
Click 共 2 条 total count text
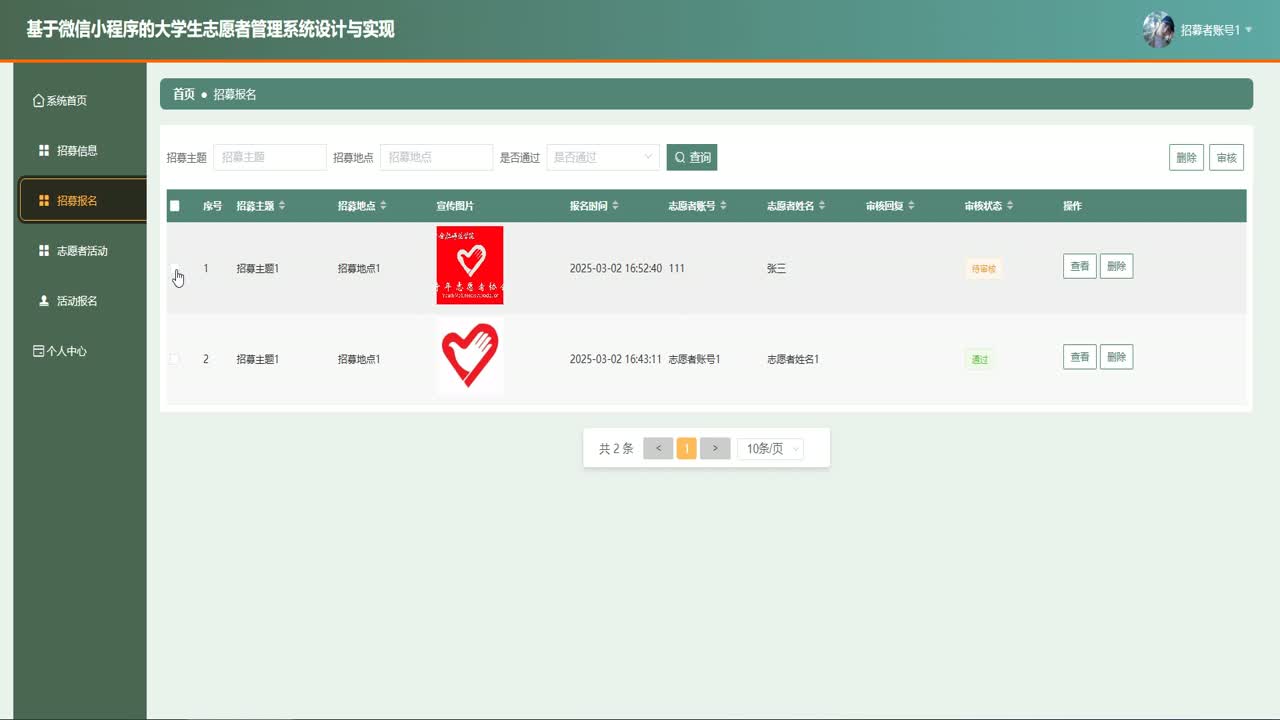[x=616, y=449]
